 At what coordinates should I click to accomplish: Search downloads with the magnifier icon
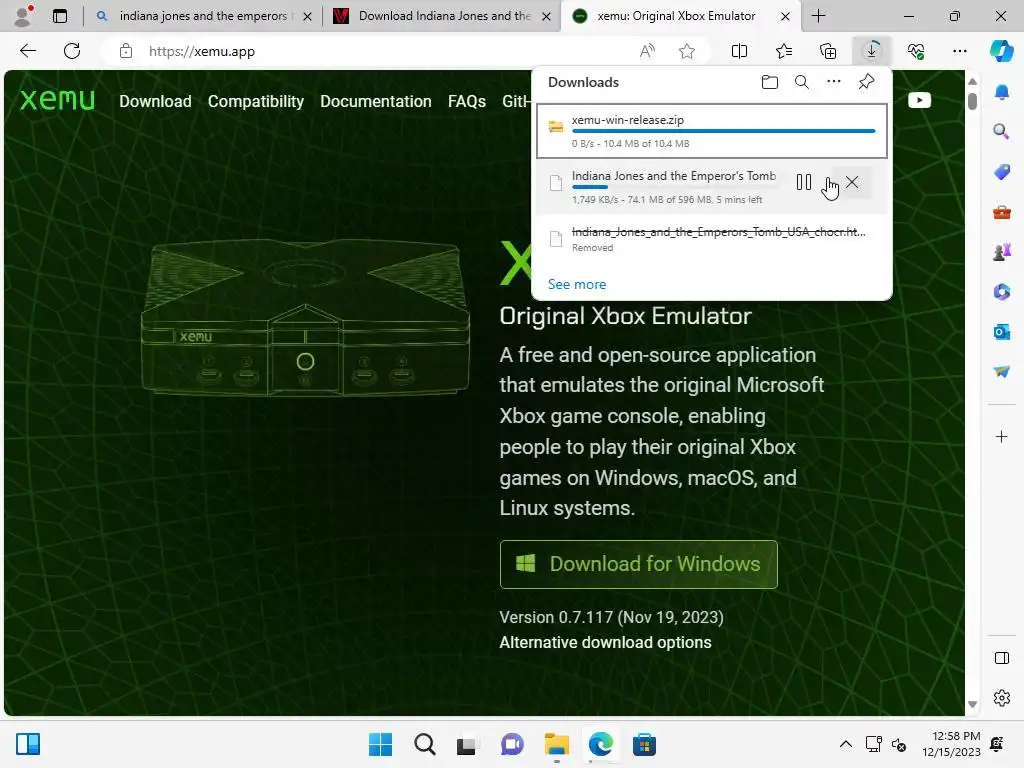tap(801, 82)
